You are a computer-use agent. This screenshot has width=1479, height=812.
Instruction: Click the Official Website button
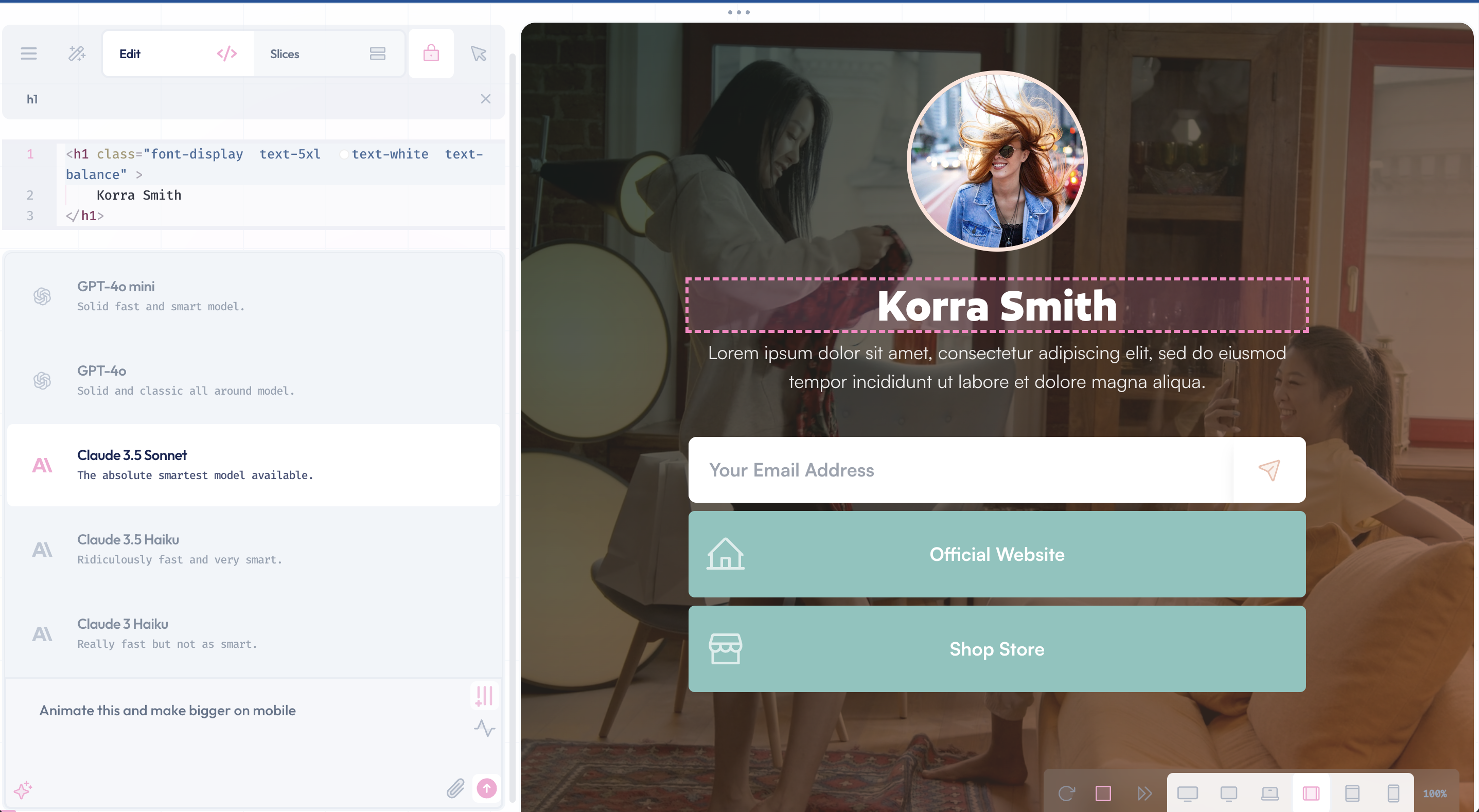[x=996, y=554]
